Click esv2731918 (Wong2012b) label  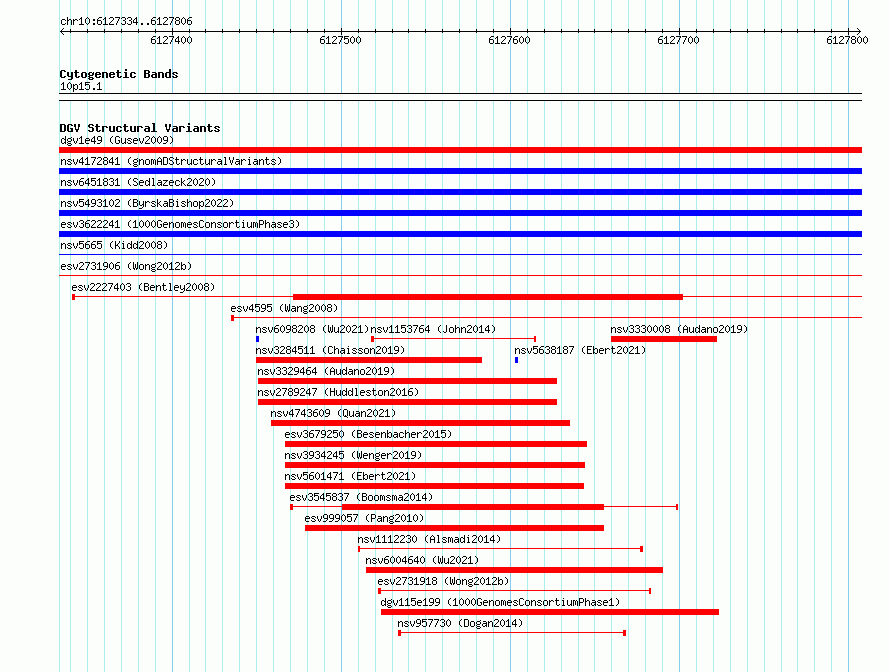point(443,581)
